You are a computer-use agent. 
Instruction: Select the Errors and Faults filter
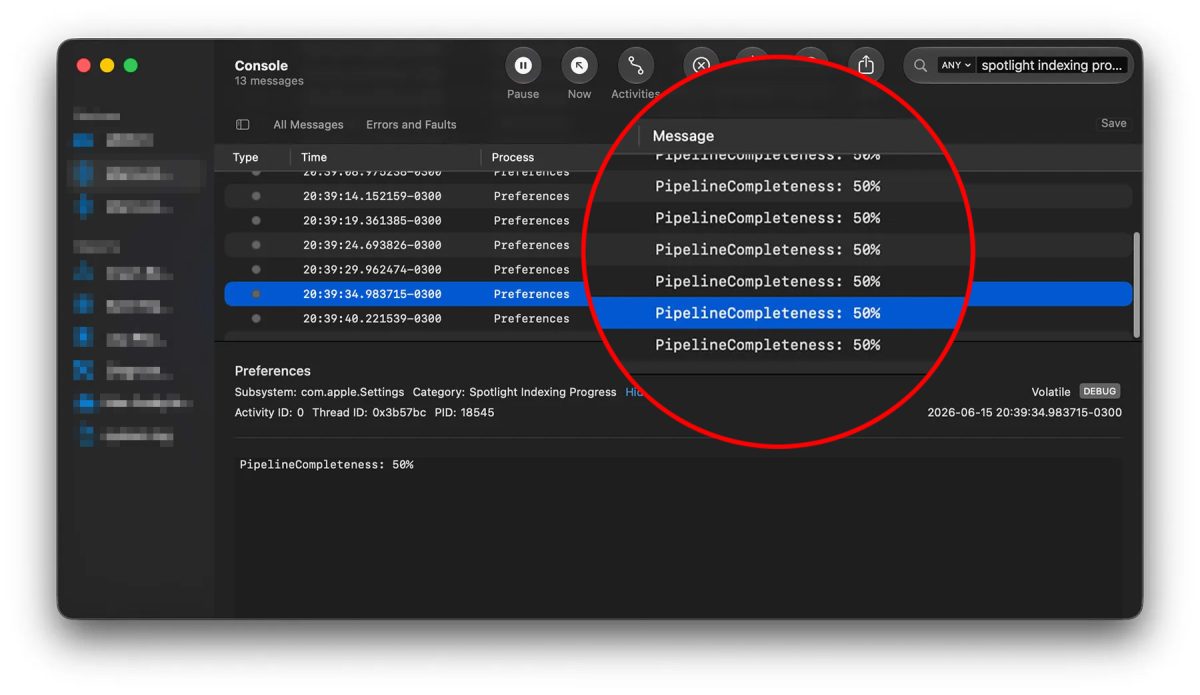[411, 125]
